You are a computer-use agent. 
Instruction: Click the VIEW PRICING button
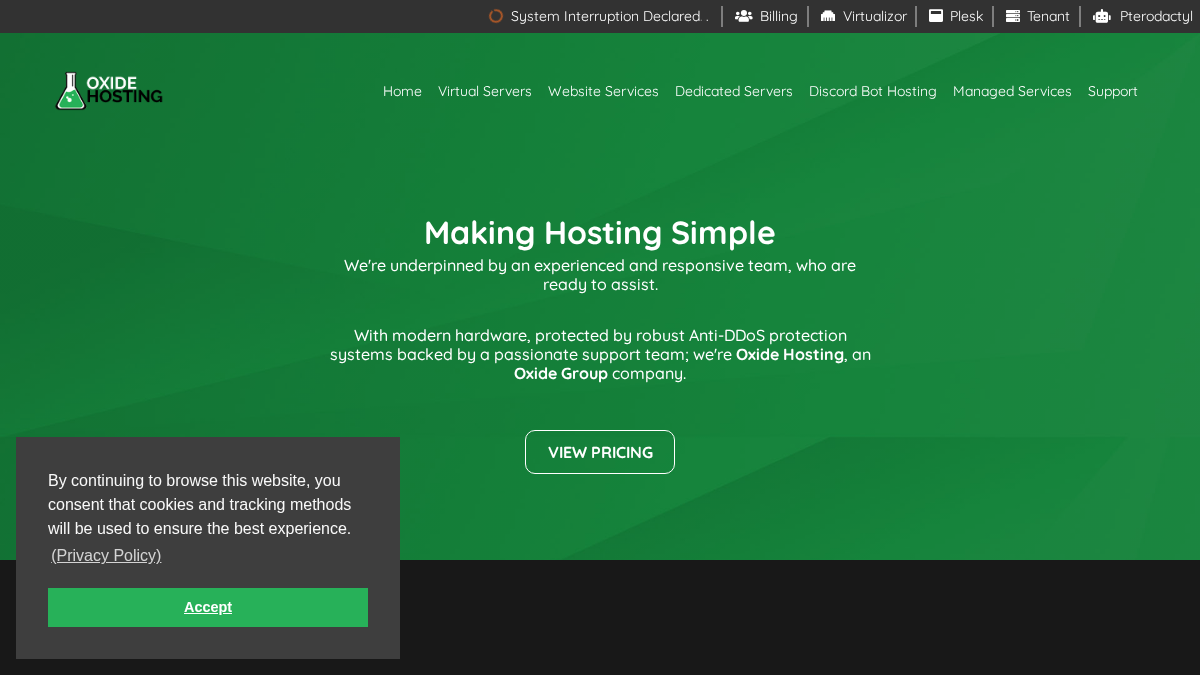pos(600,452)
